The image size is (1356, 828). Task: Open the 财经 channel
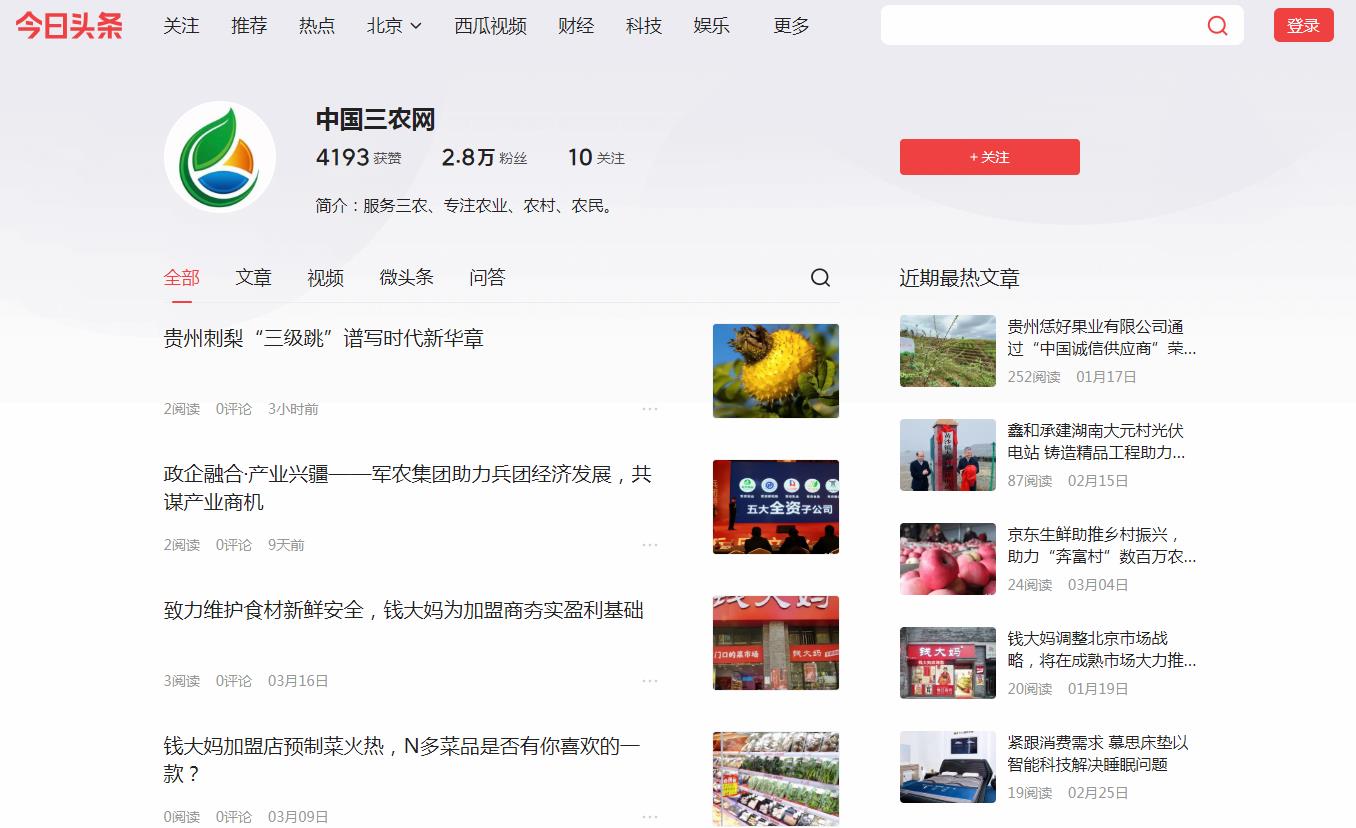pos(576,26)
